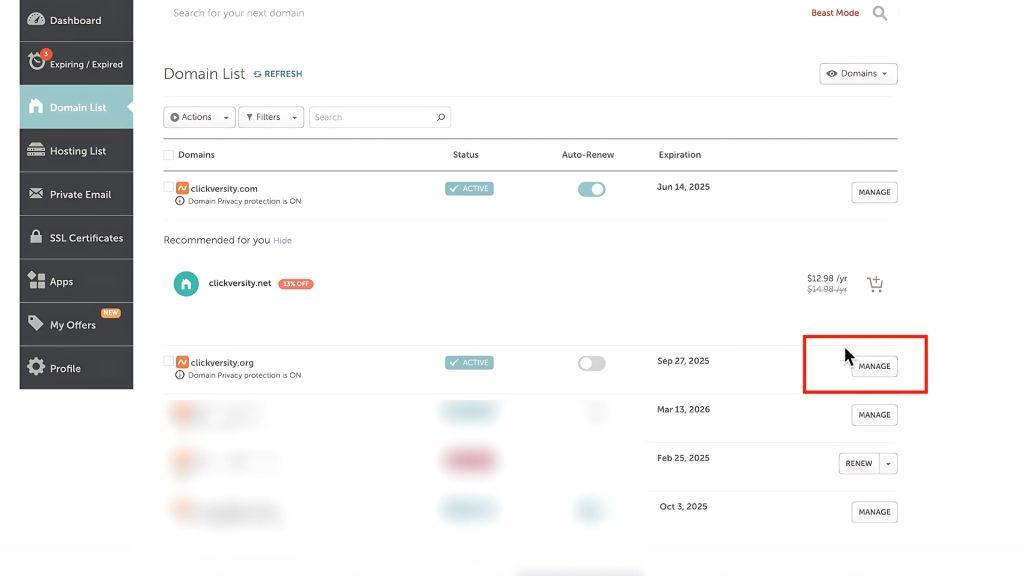Click the Expiring / Expired clock icon

pos(37,61)
